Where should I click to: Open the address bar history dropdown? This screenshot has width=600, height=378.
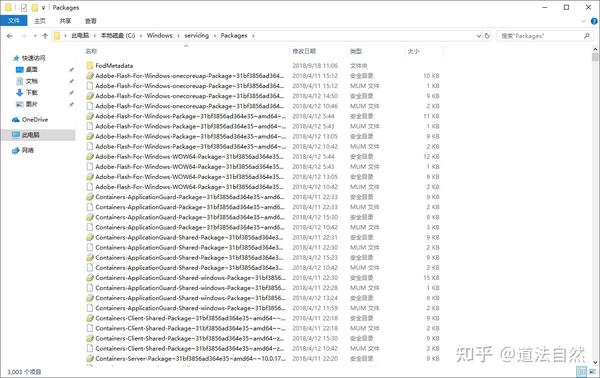point(479,36)
